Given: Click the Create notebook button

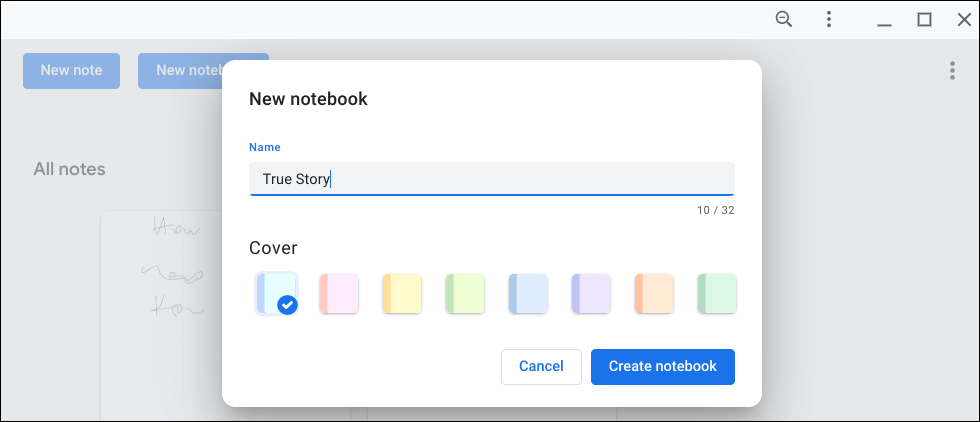Looking at the screenshot, I should pyautogui.click(x=662, y=366).
